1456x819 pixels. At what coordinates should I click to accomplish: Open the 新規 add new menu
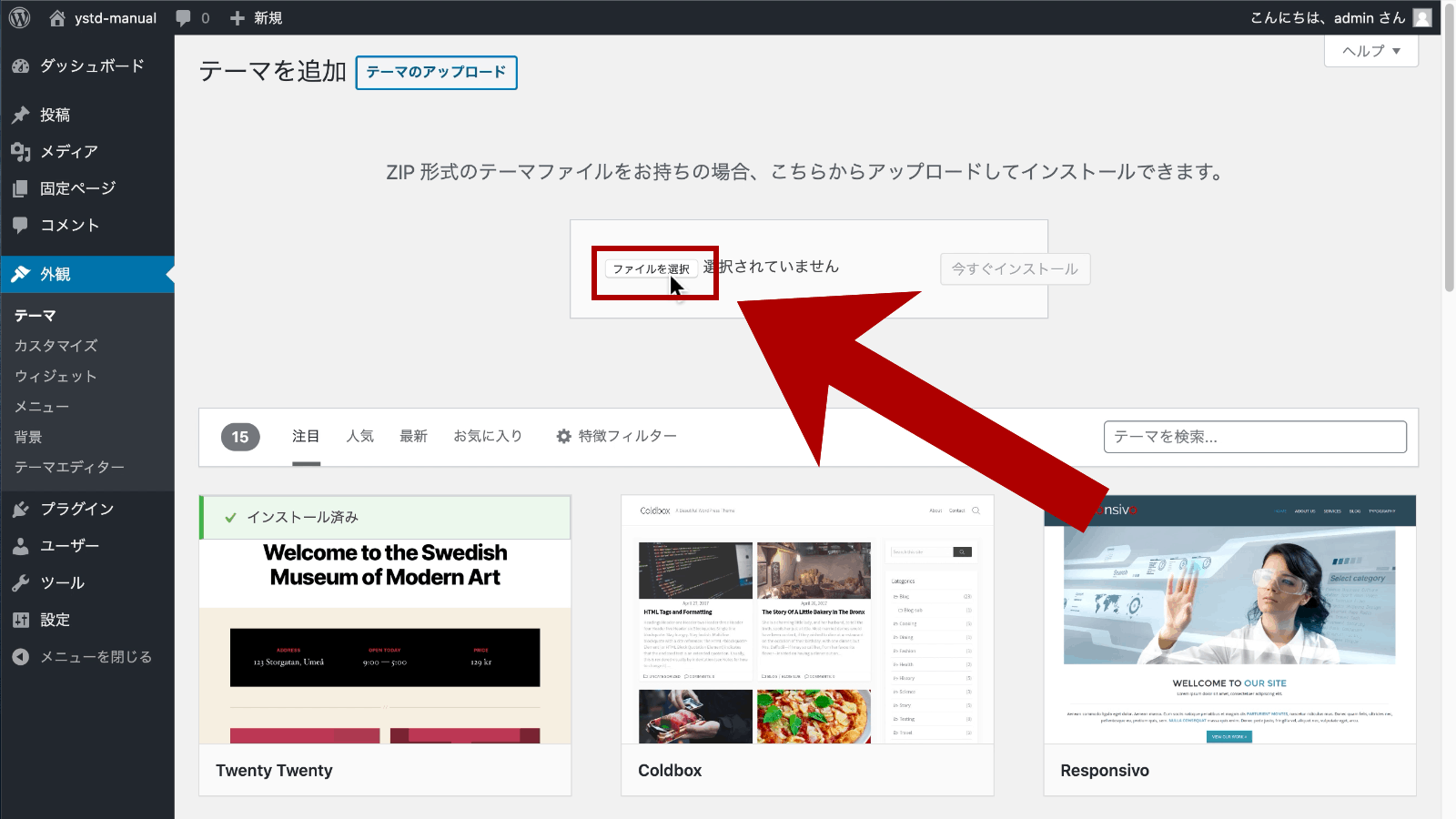(256, 17)
